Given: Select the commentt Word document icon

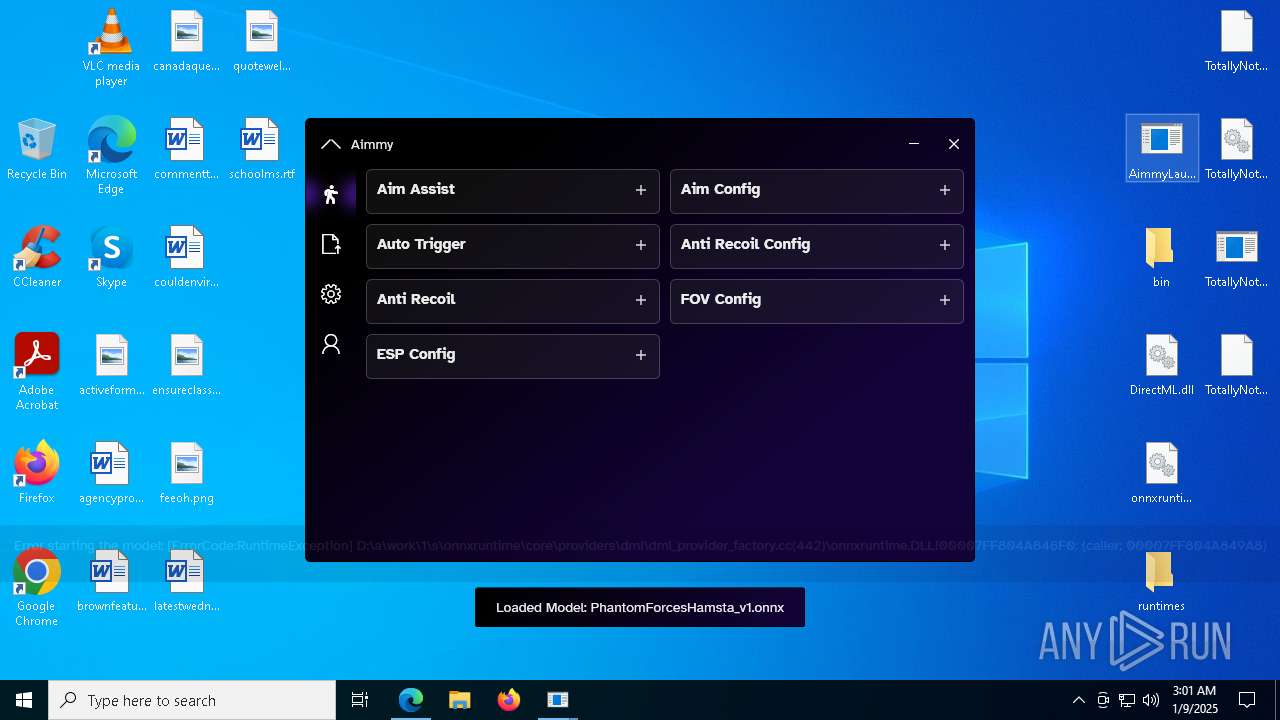Looking at the screenshot, I should [186, 149].
